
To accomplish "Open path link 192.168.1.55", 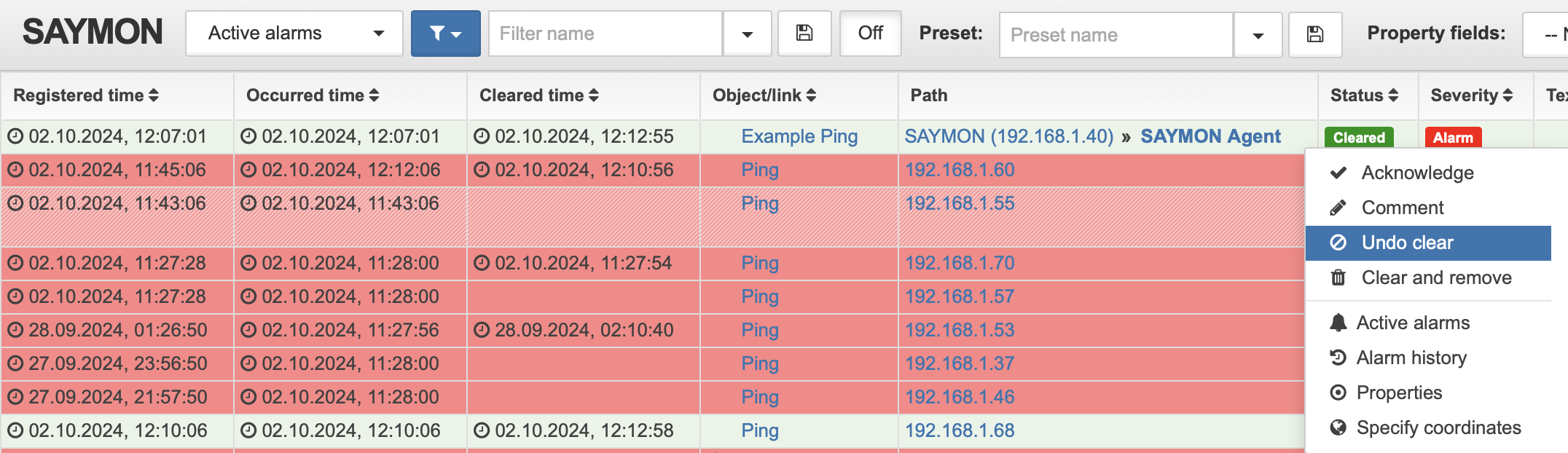I will pyautogui.click(x=960, y=203).
